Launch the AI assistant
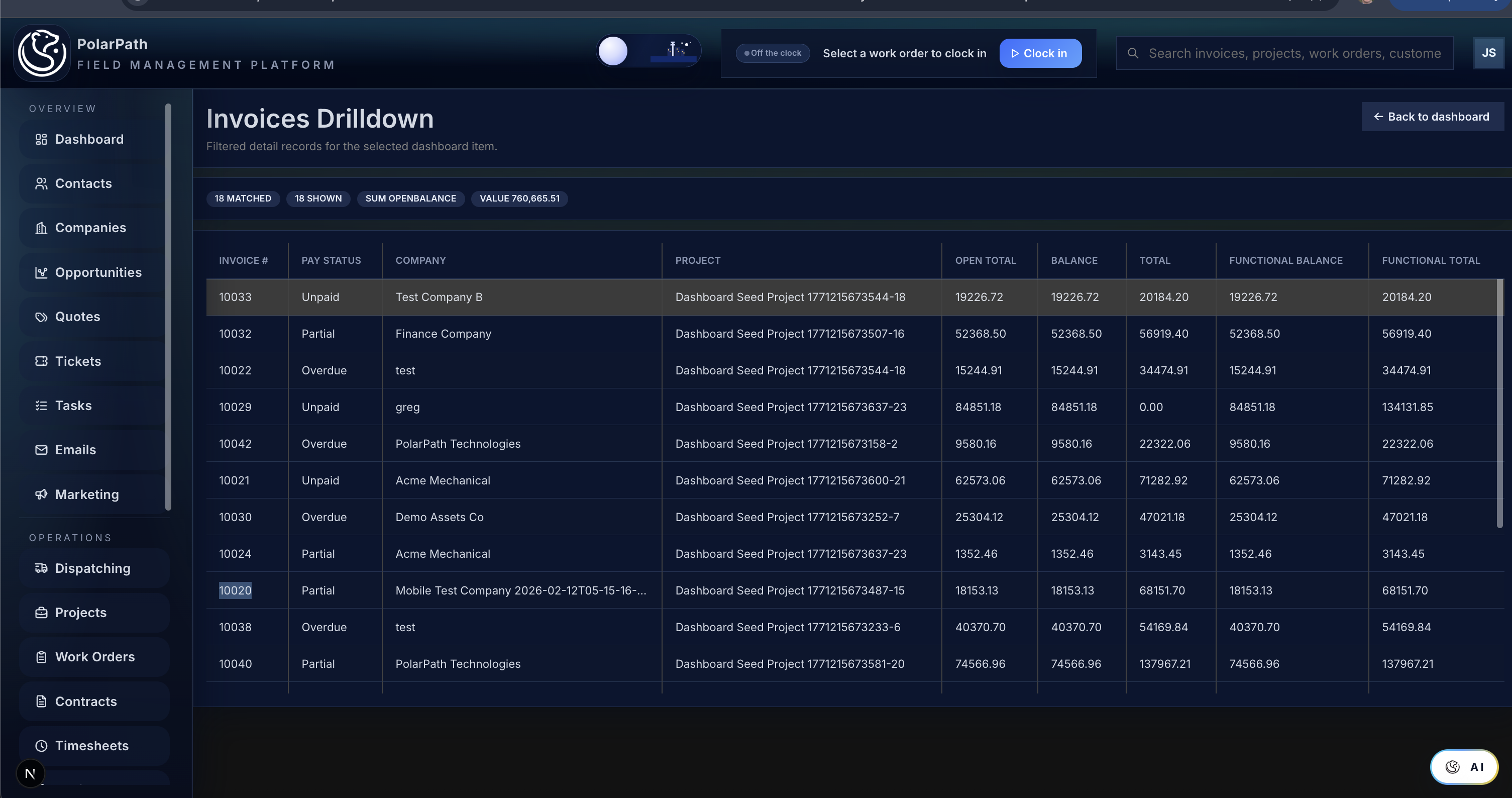Image resolution: width=1512 pixels, height=798 pixels. (x=1464, y=766)
